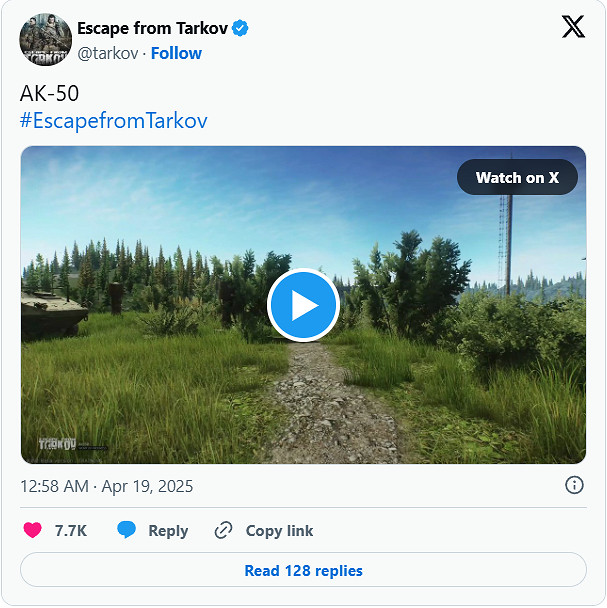Open the #EscapefromTarkov hashtag
This screenshot has height=608, width=607.
click(113, 121)
